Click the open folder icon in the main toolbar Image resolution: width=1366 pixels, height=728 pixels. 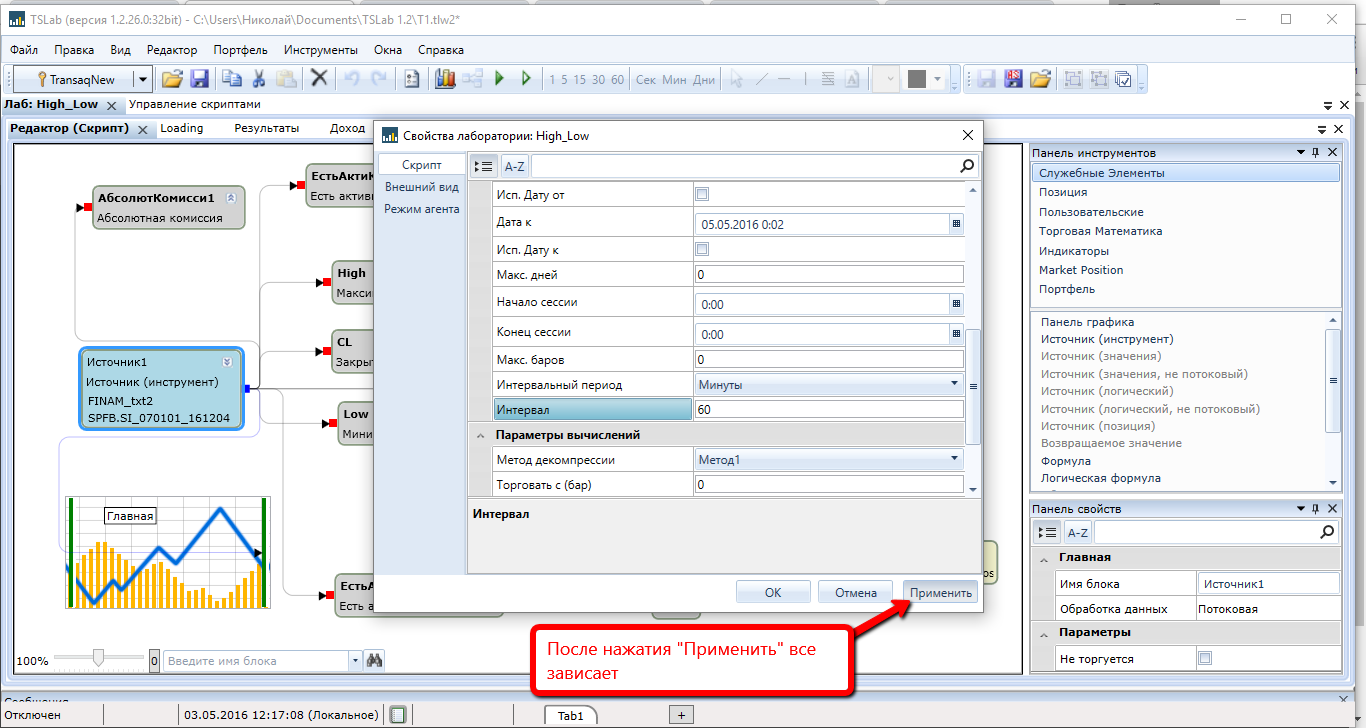(172, 79)
